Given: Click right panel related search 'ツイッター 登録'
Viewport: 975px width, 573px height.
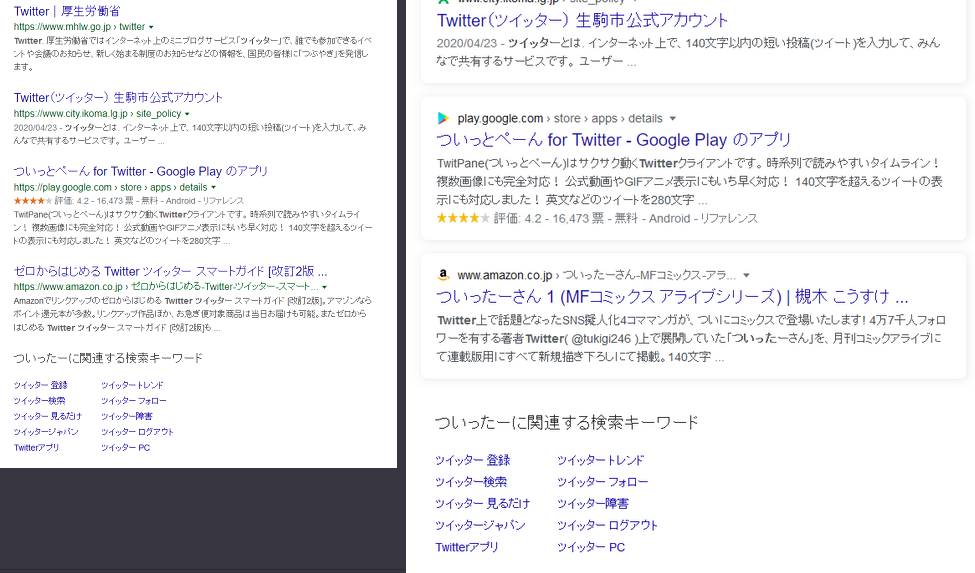Looking at the screenshot, I should coord(473,461).
